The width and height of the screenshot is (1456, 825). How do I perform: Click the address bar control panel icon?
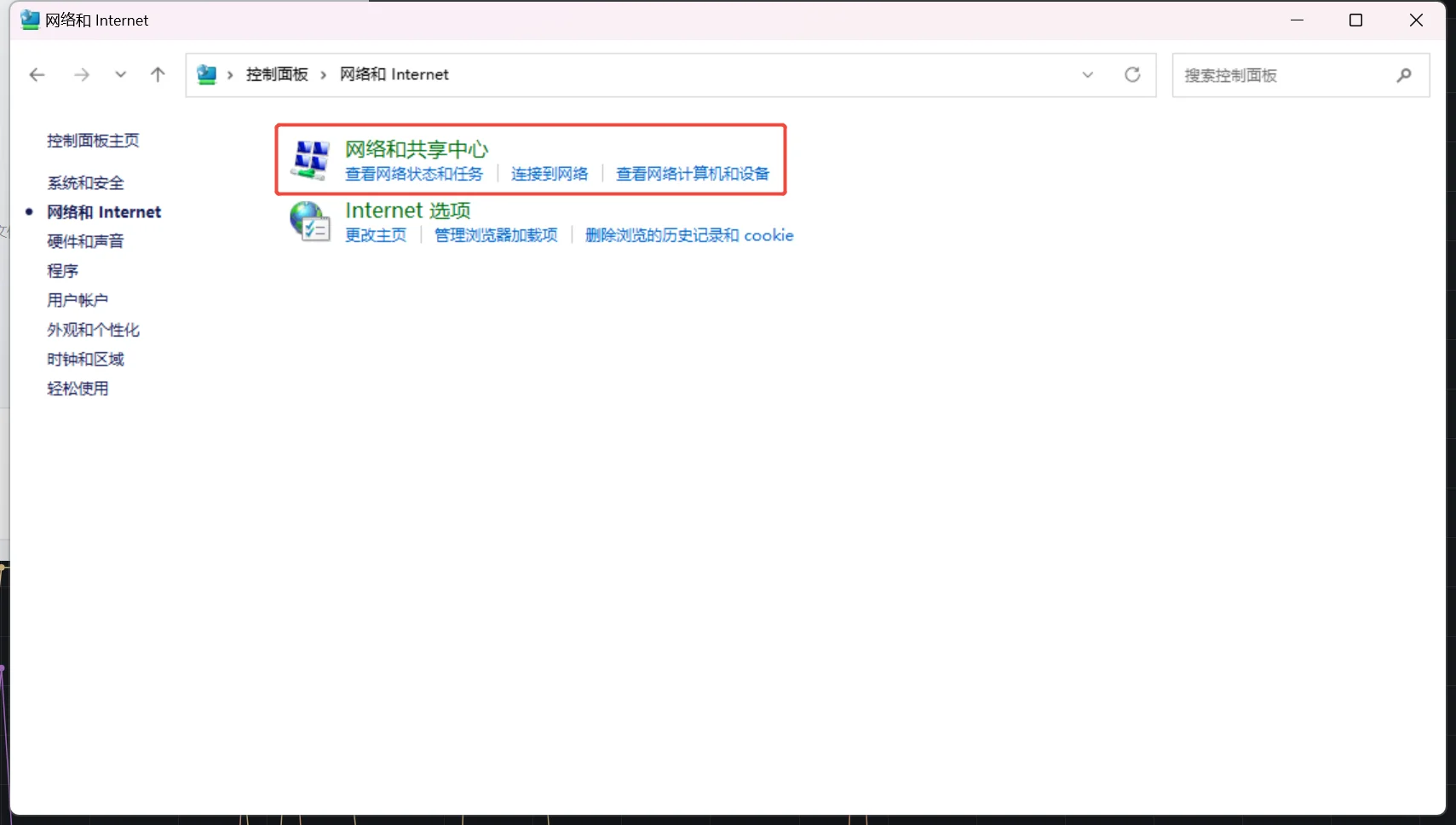click(x=207, y=75)
